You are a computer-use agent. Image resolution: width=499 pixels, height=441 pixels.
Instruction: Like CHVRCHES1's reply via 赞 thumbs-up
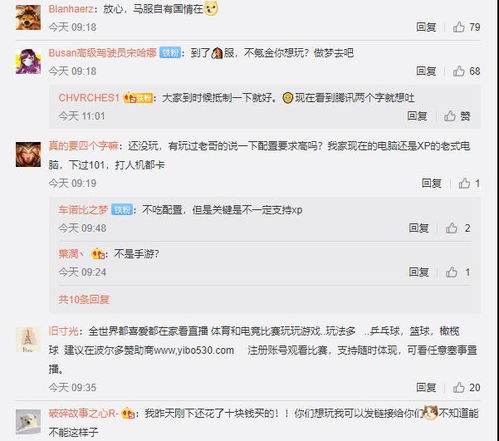click(450, 116)
